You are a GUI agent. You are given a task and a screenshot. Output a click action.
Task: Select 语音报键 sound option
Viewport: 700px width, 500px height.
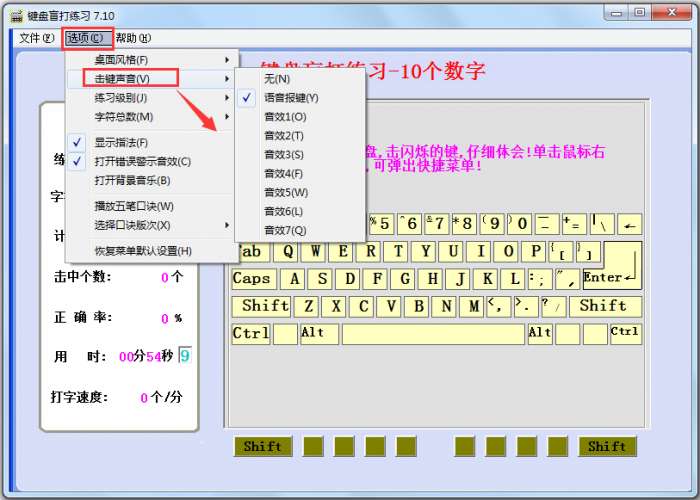(291, 97)
